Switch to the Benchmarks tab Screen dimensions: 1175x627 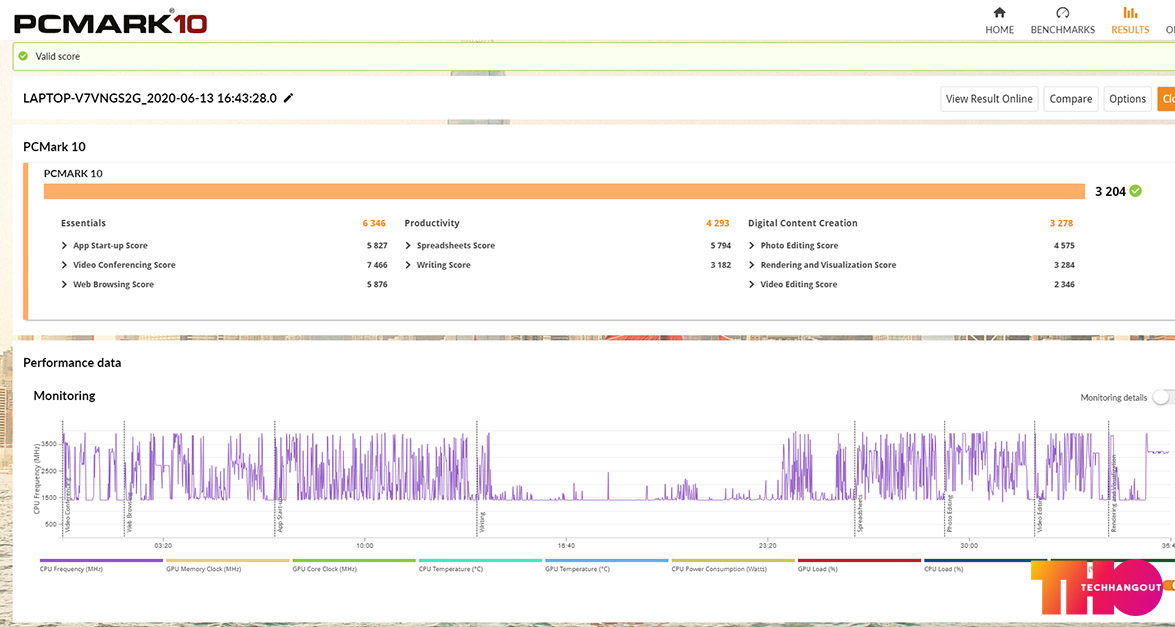click(1063, 21)
